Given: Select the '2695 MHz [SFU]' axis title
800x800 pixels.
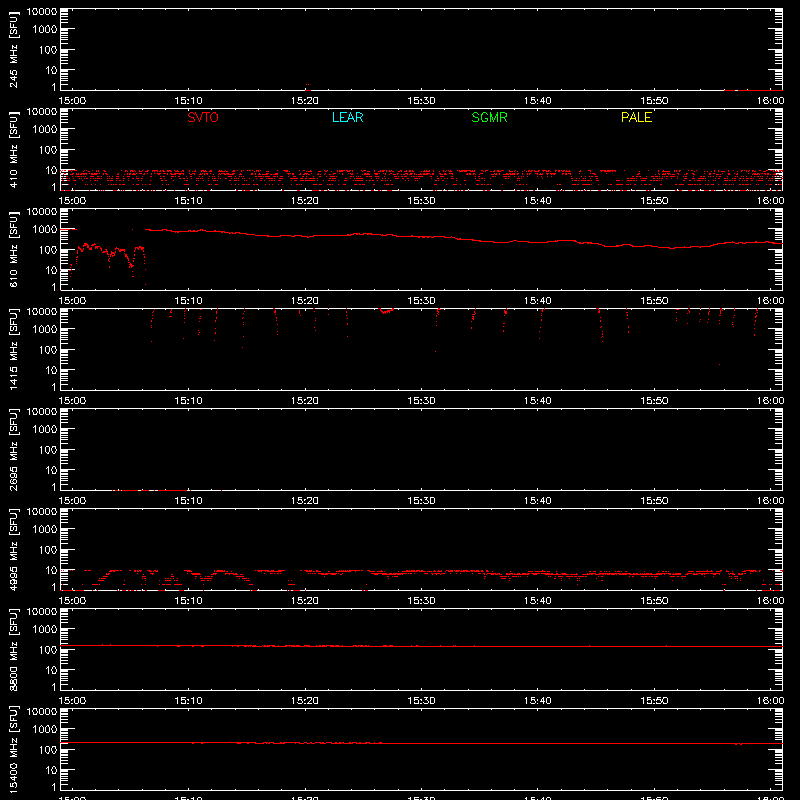Looking at the screenshot, I should 14,449.
